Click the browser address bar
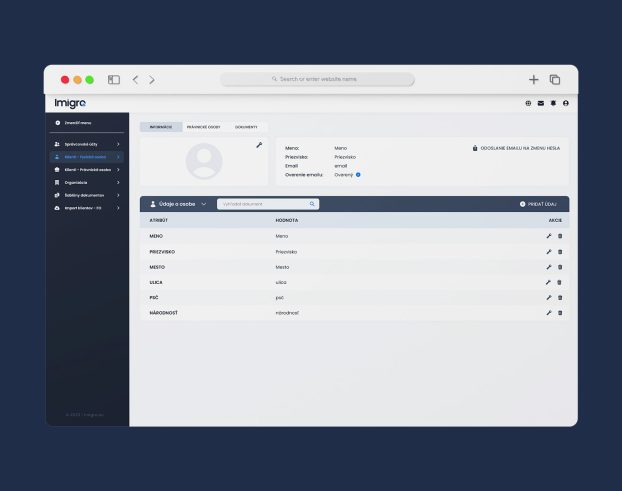 (x=317, y=79)
